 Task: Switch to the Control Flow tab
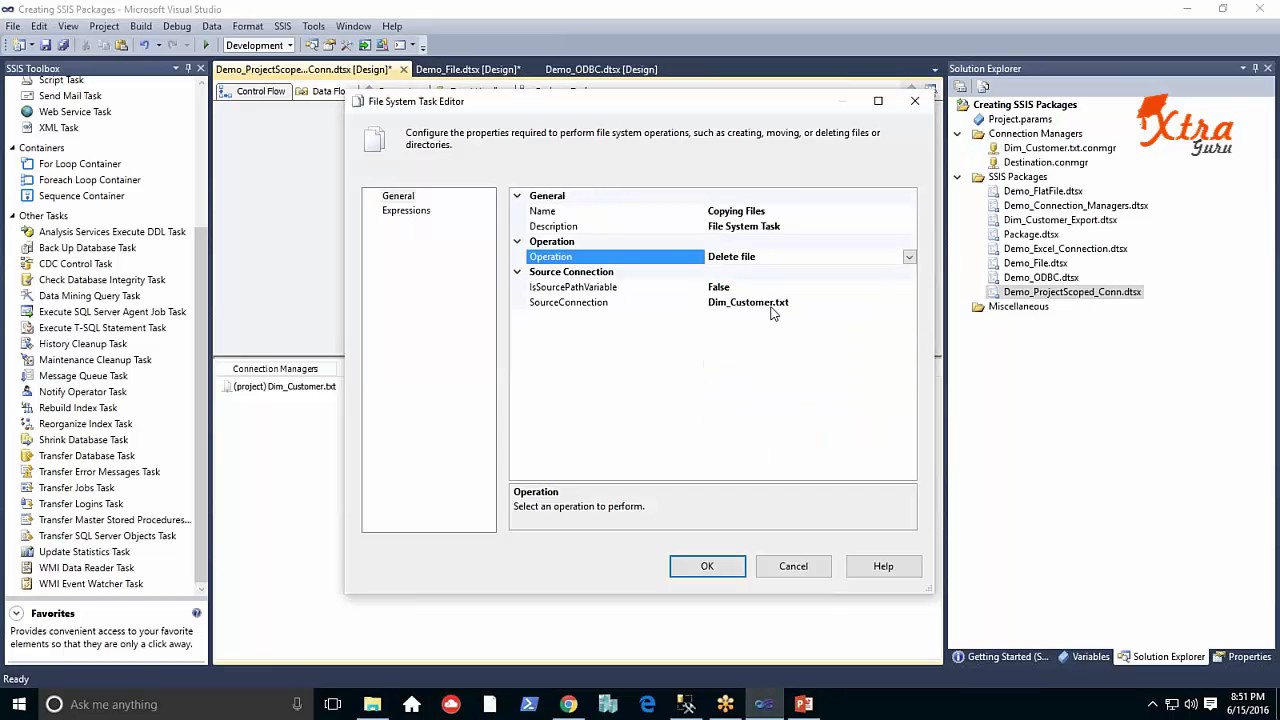tap(254, 91)
